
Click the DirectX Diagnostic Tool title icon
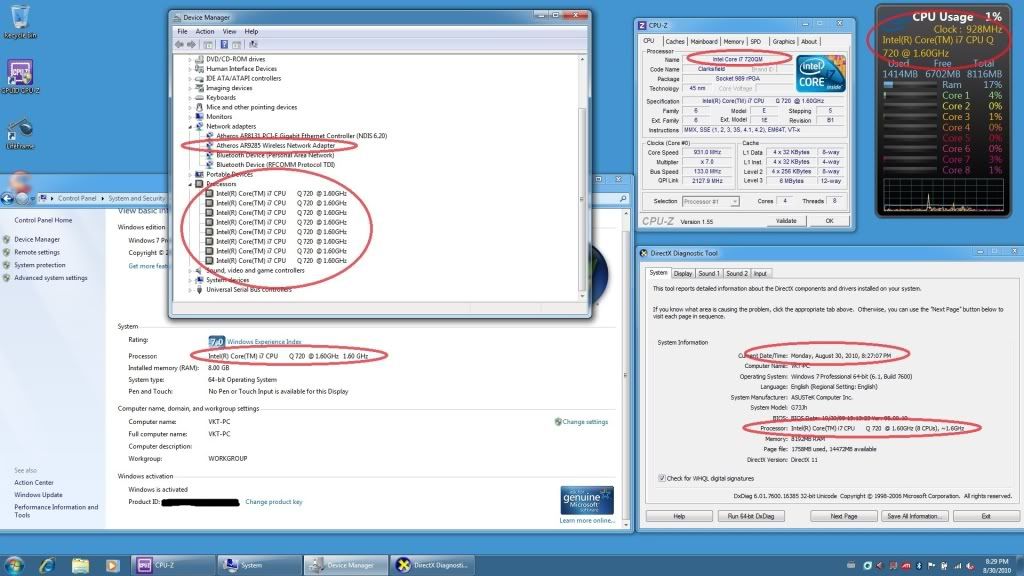click(643, 253)
